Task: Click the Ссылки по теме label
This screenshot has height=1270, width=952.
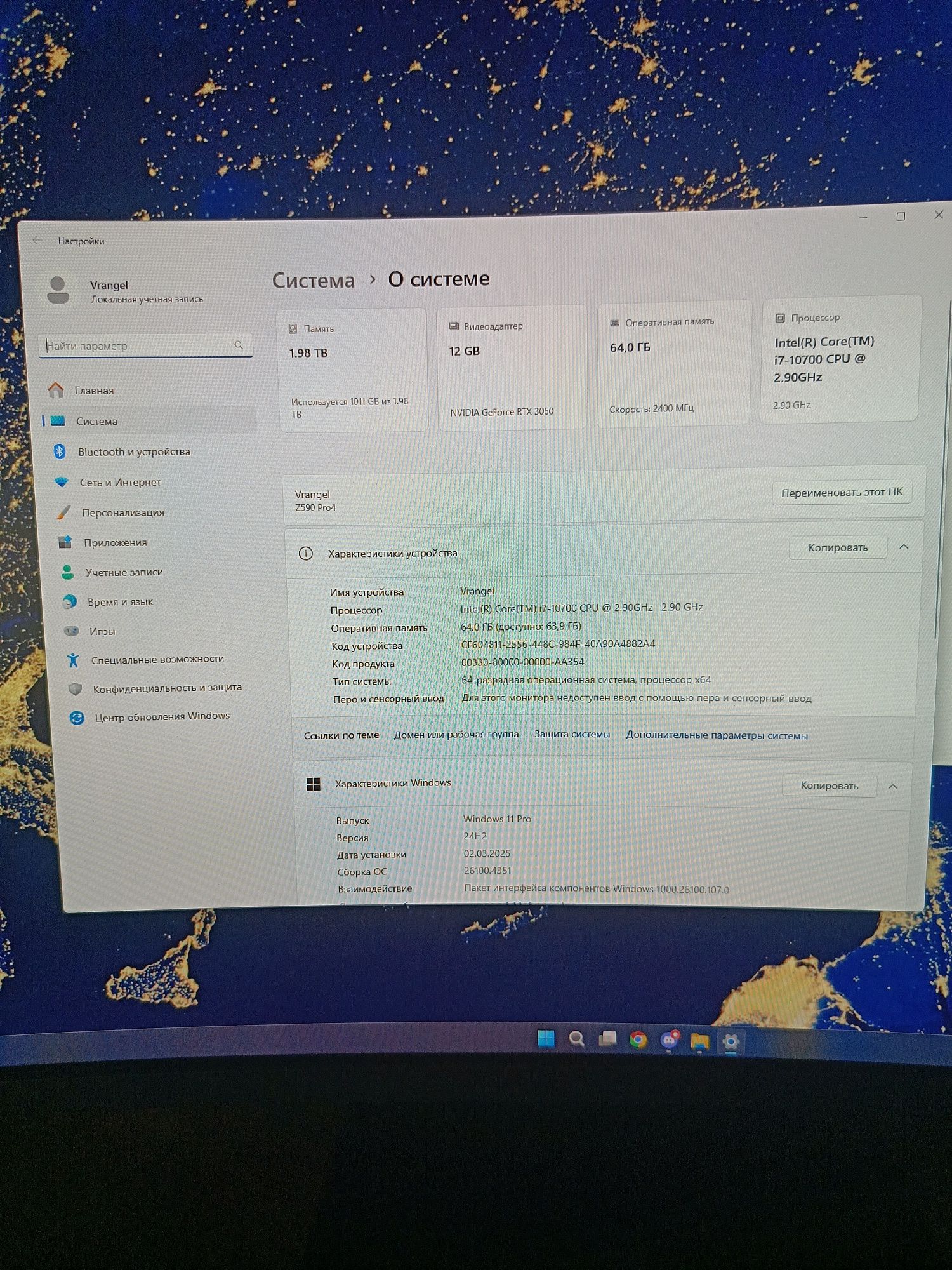Action: [x=341, y=735]
